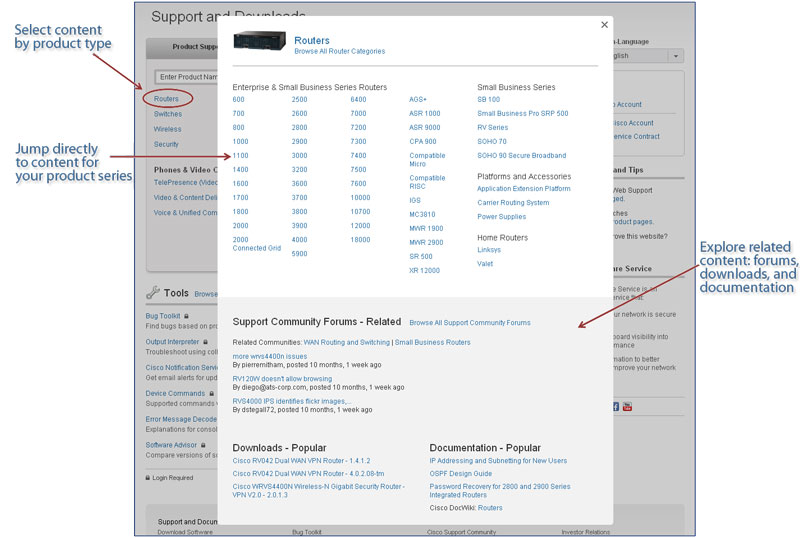Viewport: 800px width, 538px height.
Task: Open the MC3810 link
Action: 422,215
